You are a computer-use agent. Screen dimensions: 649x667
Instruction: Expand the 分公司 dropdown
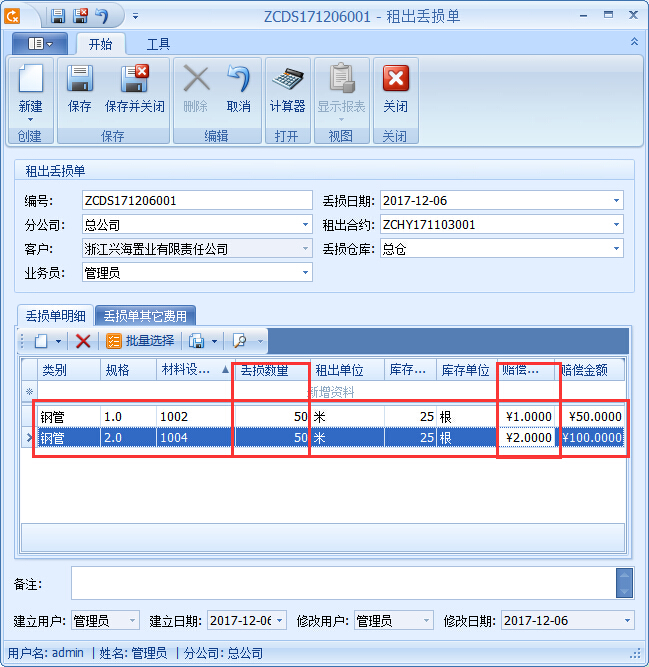coord(305,225)
